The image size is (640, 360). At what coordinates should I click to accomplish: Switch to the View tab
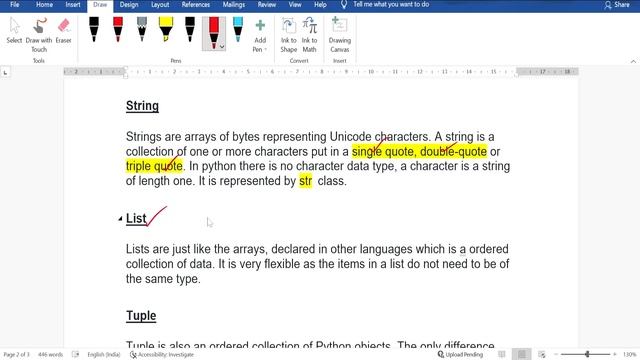[295, 5]
